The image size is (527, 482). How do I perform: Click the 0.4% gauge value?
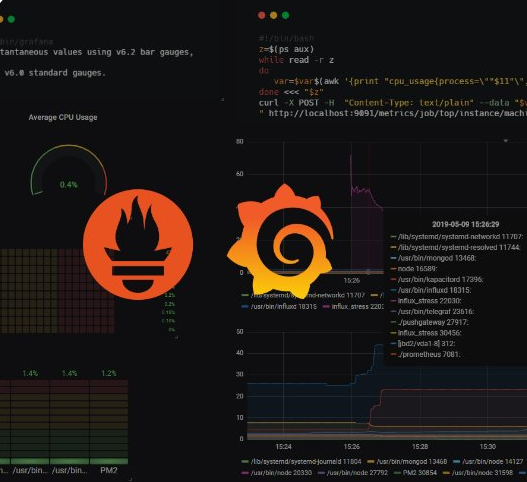[69, 185]
